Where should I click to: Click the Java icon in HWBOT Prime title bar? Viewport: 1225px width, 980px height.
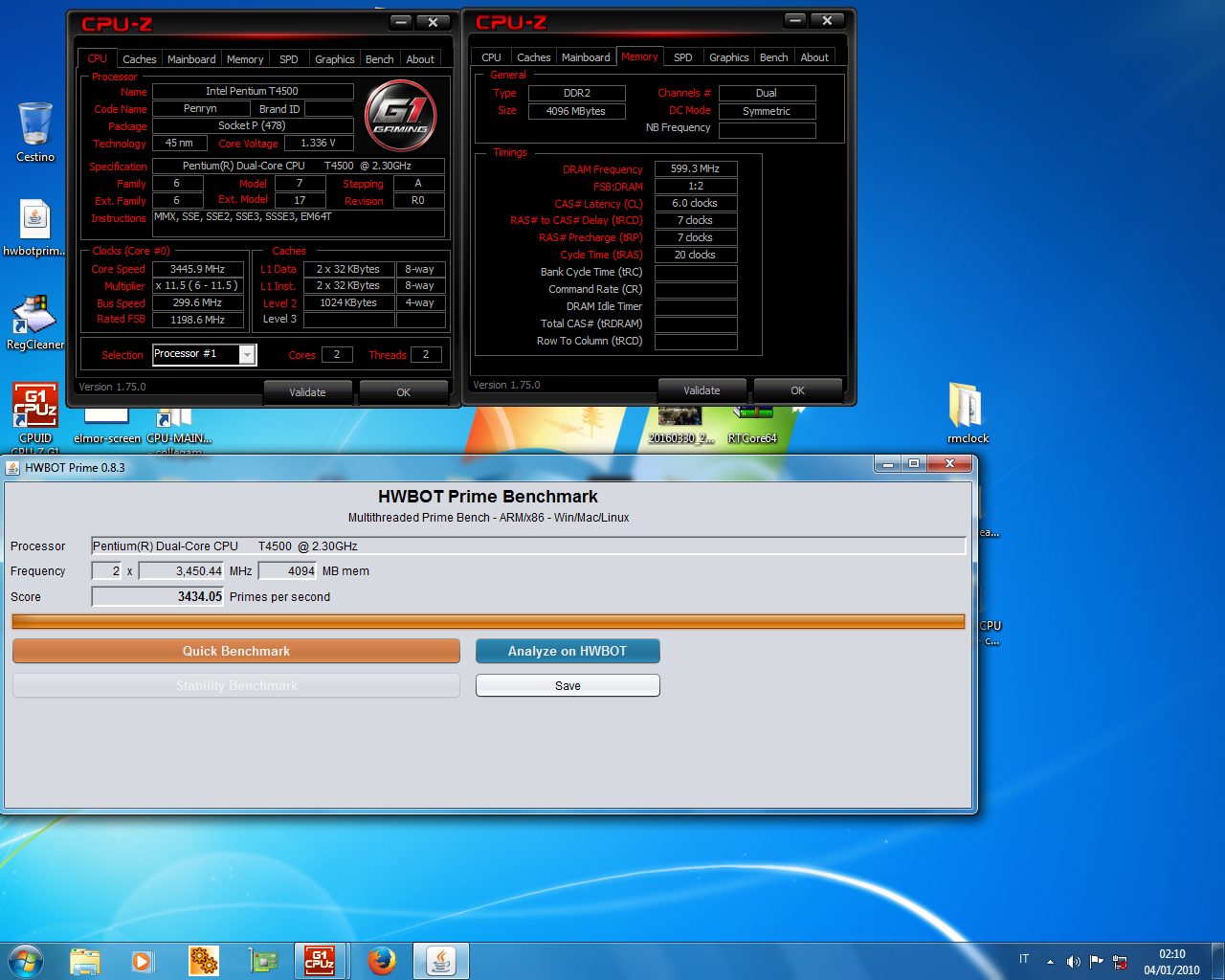point(12,467)
